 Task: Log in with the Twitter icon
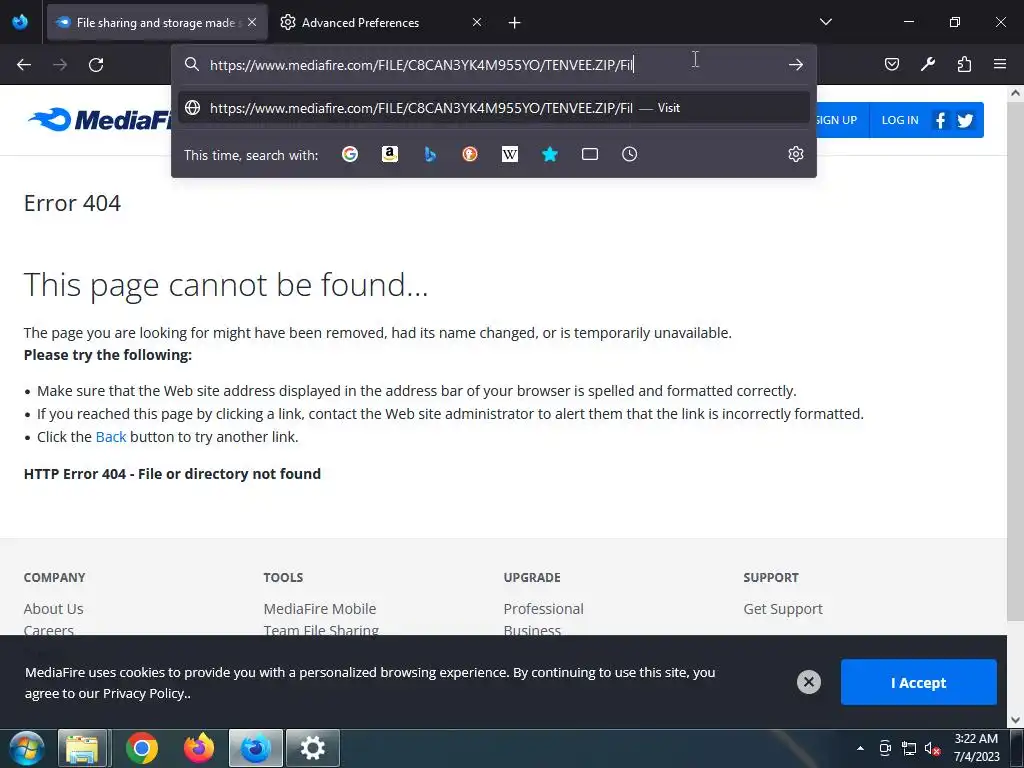tap(965, 121)
